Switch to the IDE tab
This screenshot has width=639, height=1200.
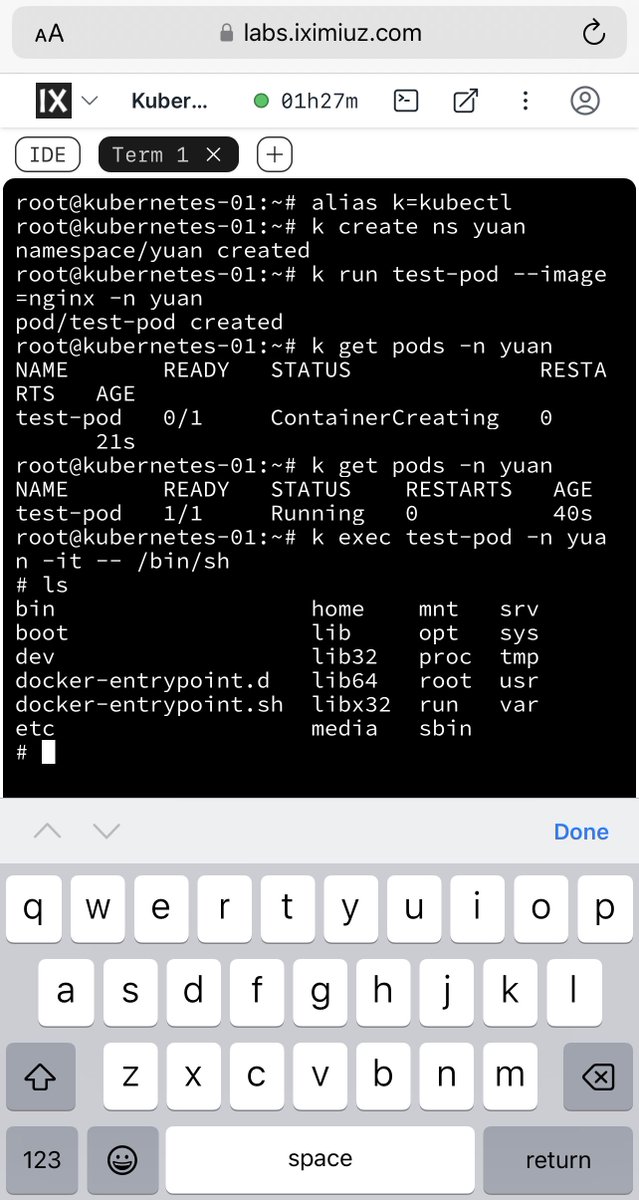tap(48, 154)
